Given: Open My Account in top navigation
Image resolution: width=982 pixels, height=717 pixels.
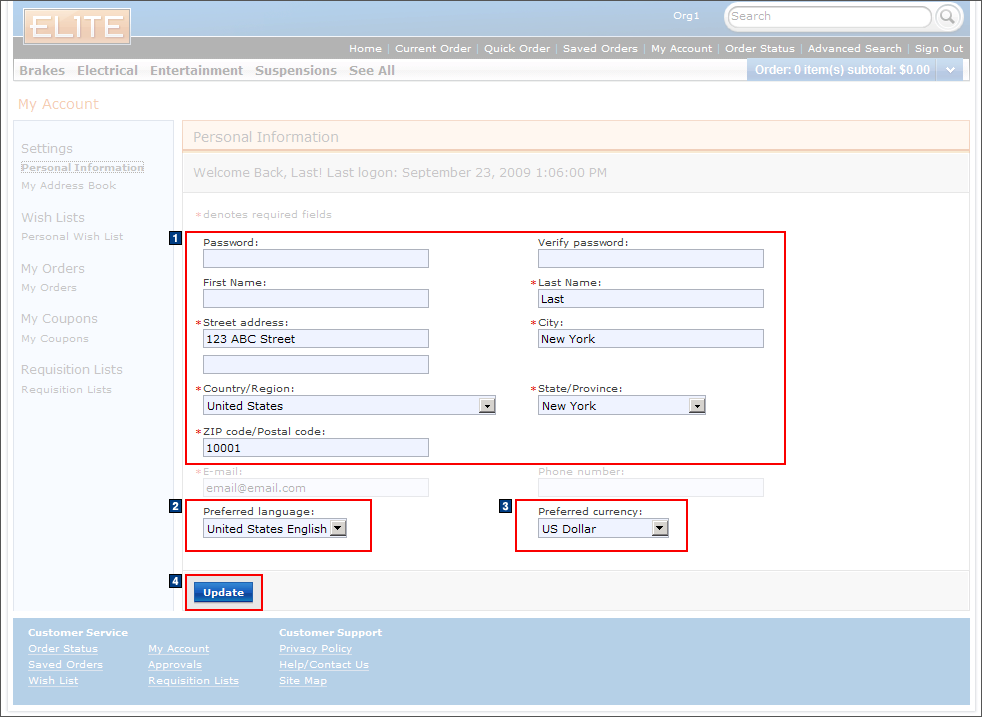Looking at the screenshot, I should [x=681, y=48].
